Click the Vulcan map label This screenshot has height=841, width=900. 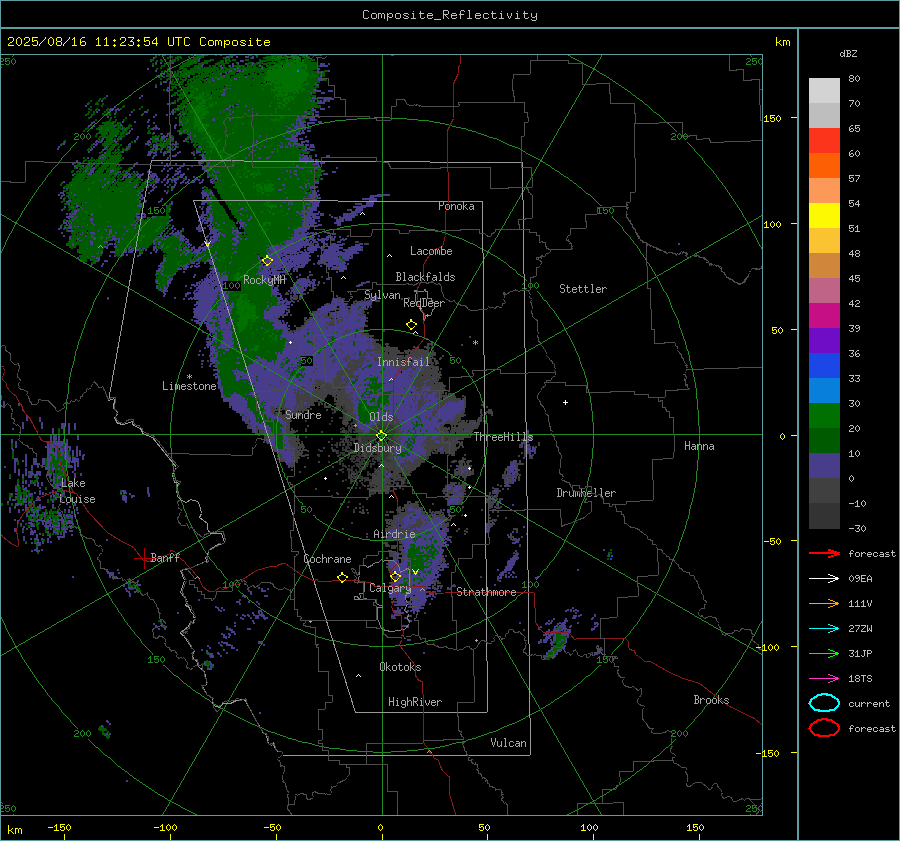click(509, 743)
